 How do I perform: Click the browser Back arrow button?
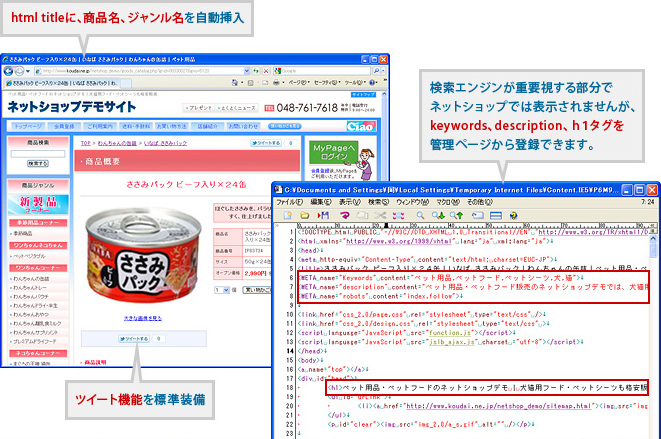[x=8, y=71]
